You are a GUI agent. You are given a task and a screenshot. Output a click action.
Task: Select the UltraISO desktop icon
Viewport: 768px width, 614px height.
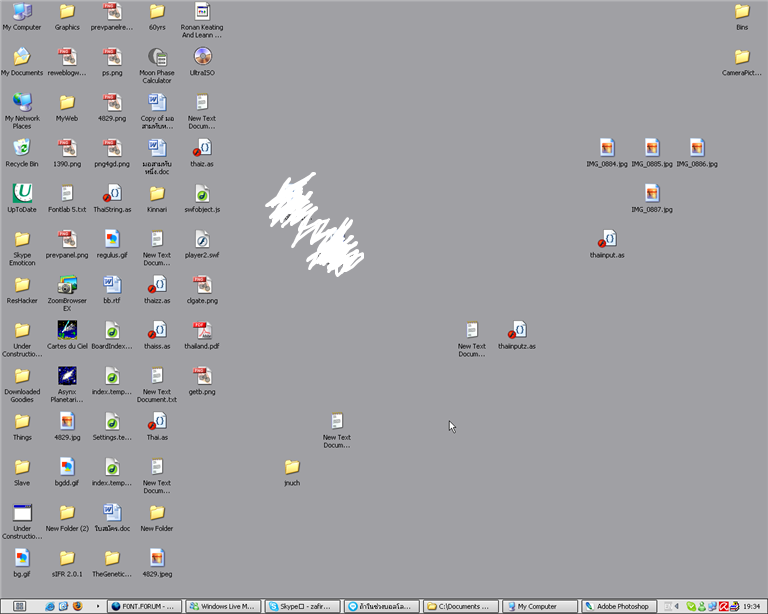pyautogui.click(x=202, y=62)
